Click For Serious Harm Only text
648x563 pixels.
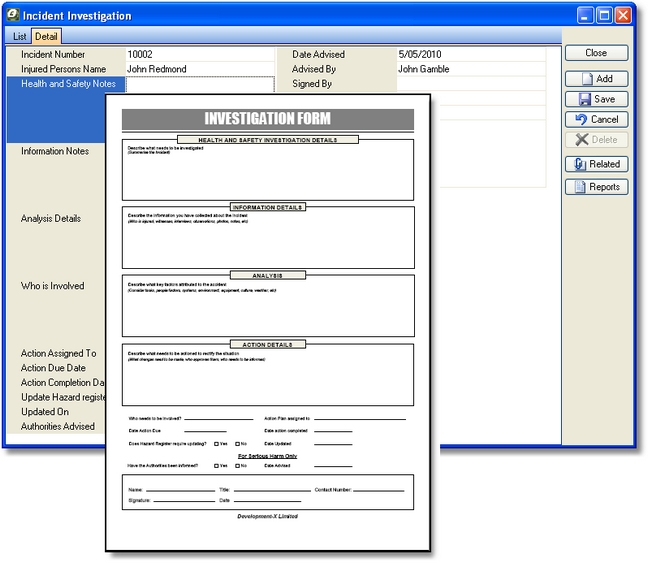click(x=267, y=456)
